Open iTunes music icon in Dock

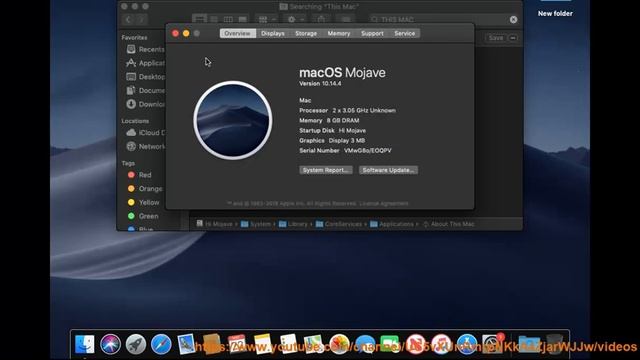(x=441, y=344)
